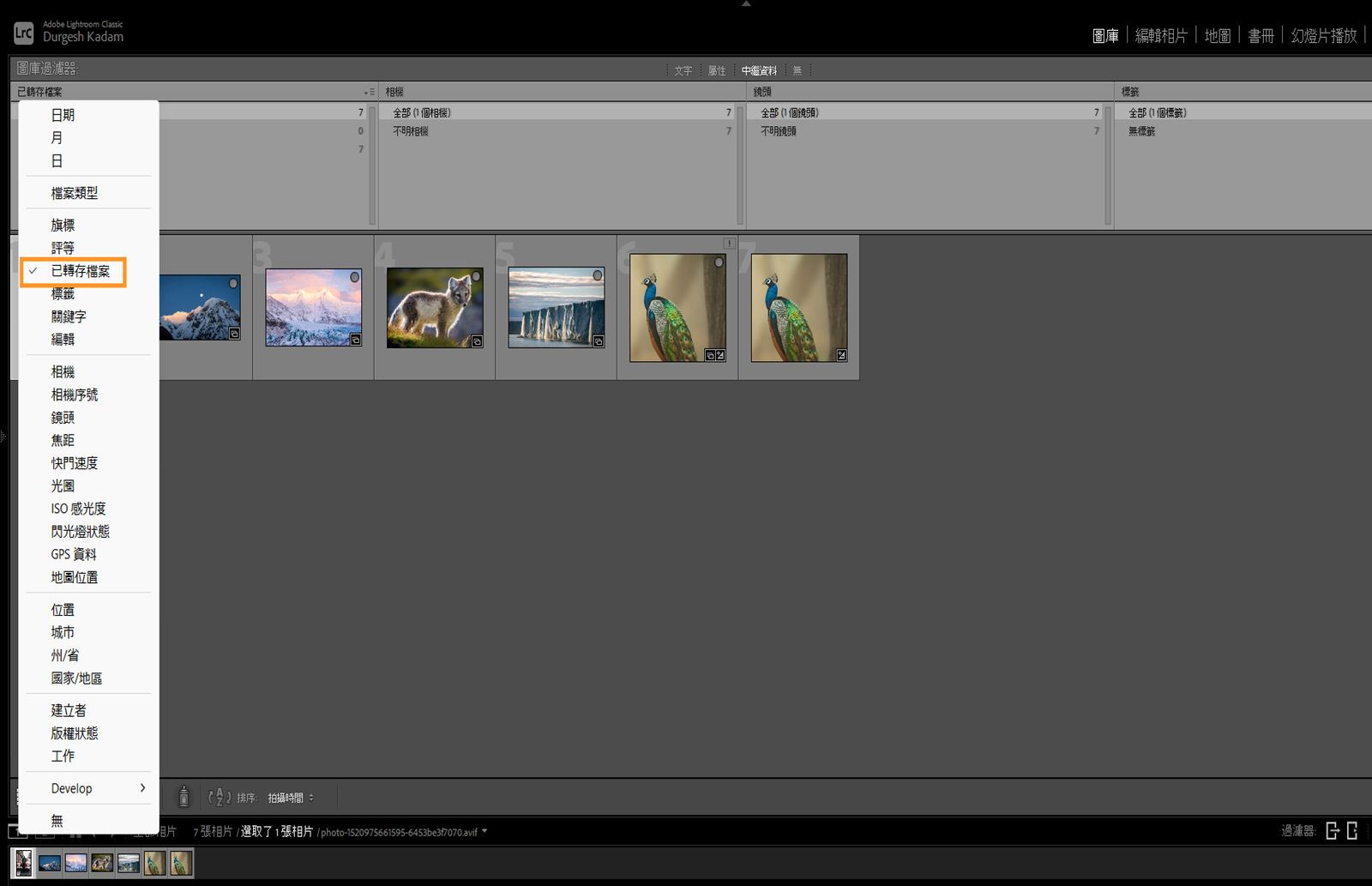The width and height of the screenshot is (1372, 886).
Task: Click the exclamation metadata badge above peacock photo 6
Action: click(729, 243)
